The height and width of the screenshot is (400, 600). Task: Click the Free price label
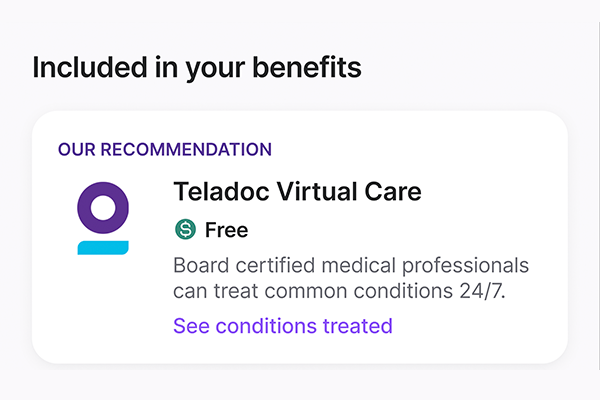tap(226, 230)
